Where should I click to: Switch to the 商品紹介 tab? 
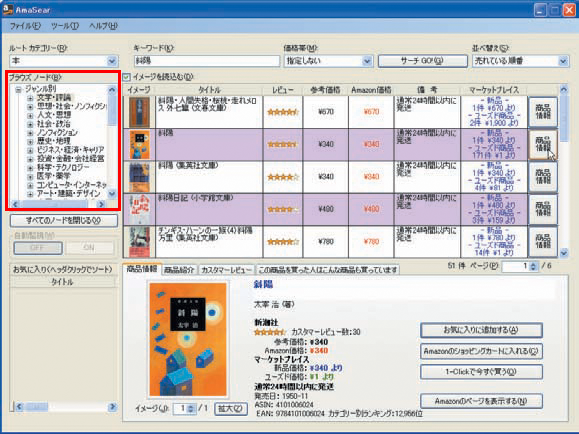pos(179,270)
